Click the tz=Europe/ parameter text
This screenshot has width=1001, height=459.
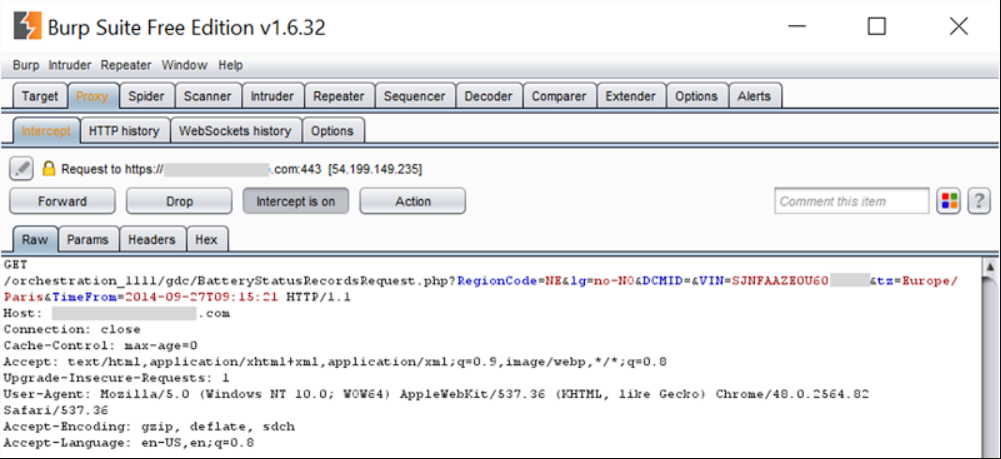pyautogui.click(x=919, y=281)
